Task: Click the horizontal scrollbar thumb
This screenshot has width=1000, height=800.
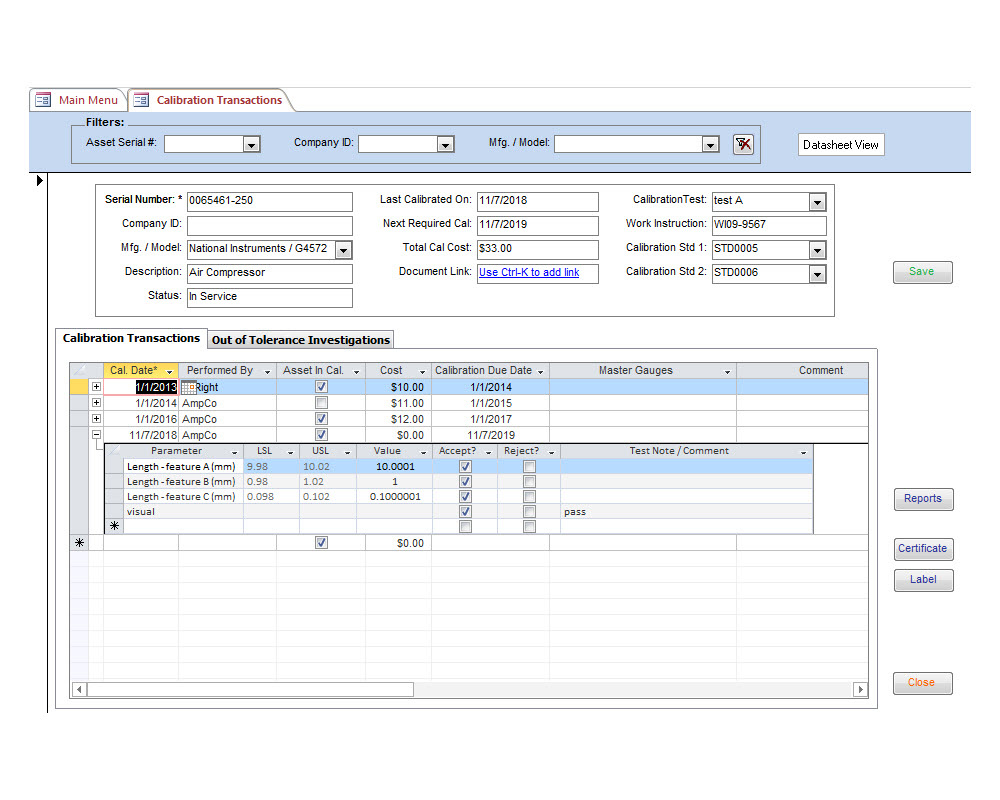Action: [x=250, y=689]
